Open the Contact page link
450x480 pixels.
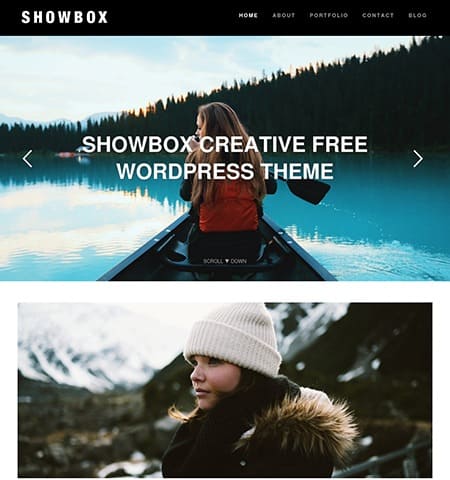[378, 15]
